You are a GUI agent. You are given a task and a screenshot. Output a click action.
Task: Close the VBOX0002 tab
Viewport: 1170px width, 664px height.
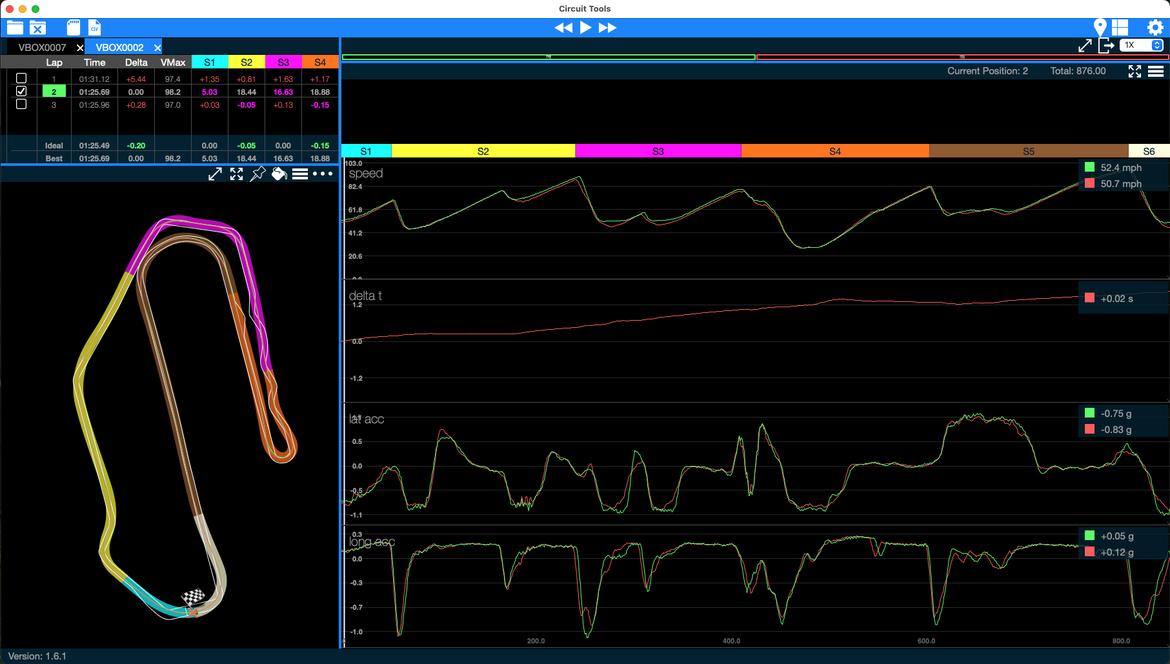157,48
